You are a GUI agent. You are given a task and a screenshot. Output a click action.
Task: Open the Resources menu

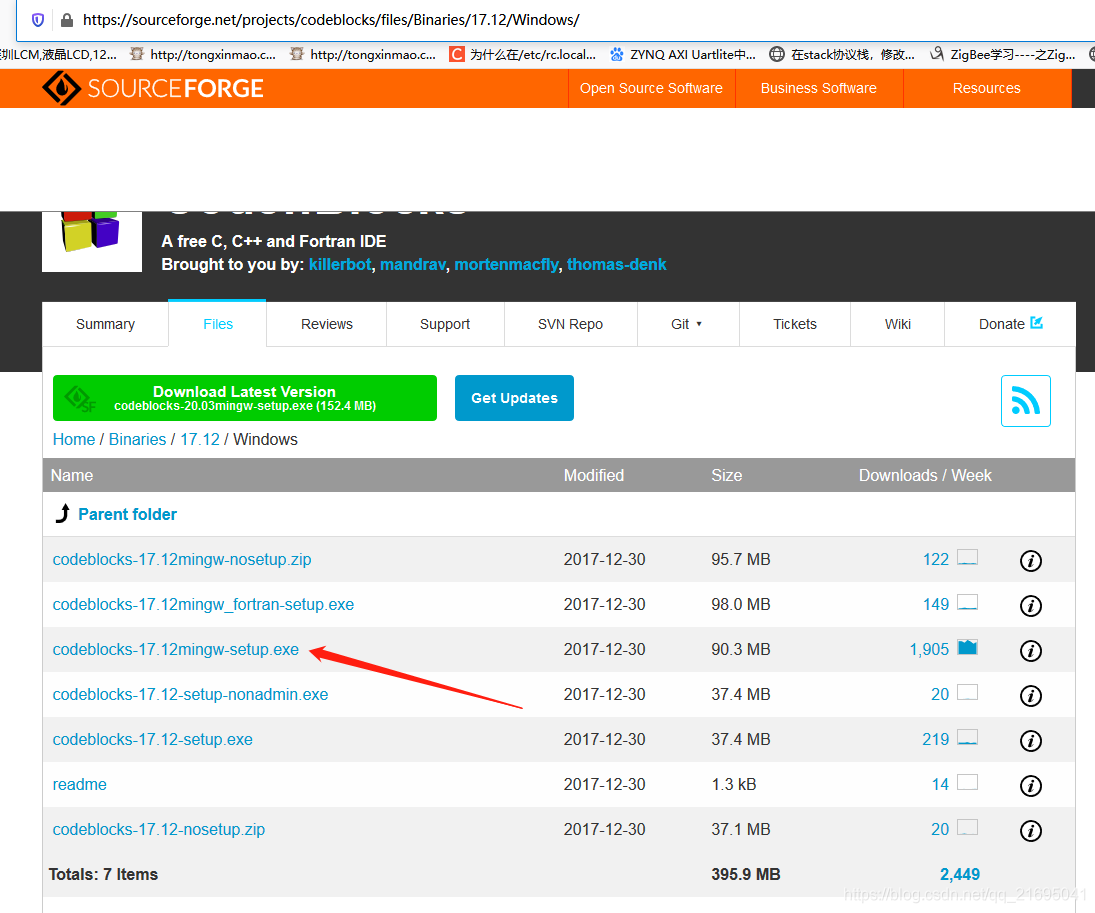pos(986,88)
